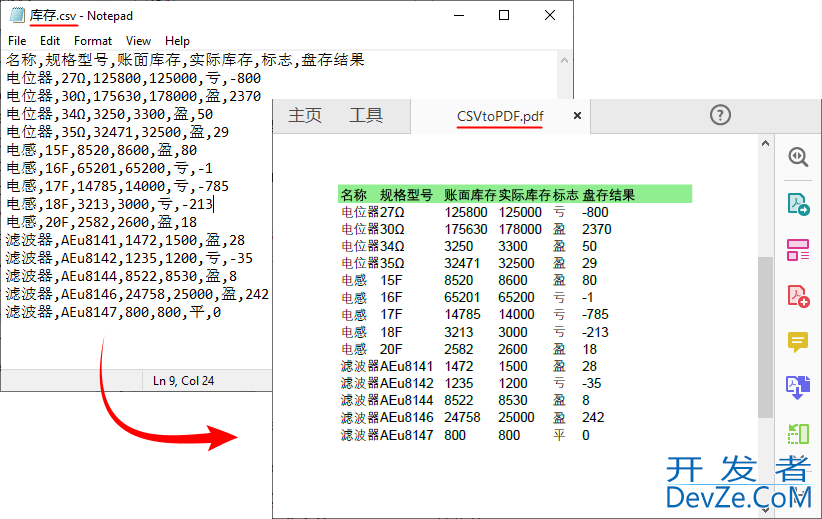Click the Combine Files purple icon

tap(798, 388)
